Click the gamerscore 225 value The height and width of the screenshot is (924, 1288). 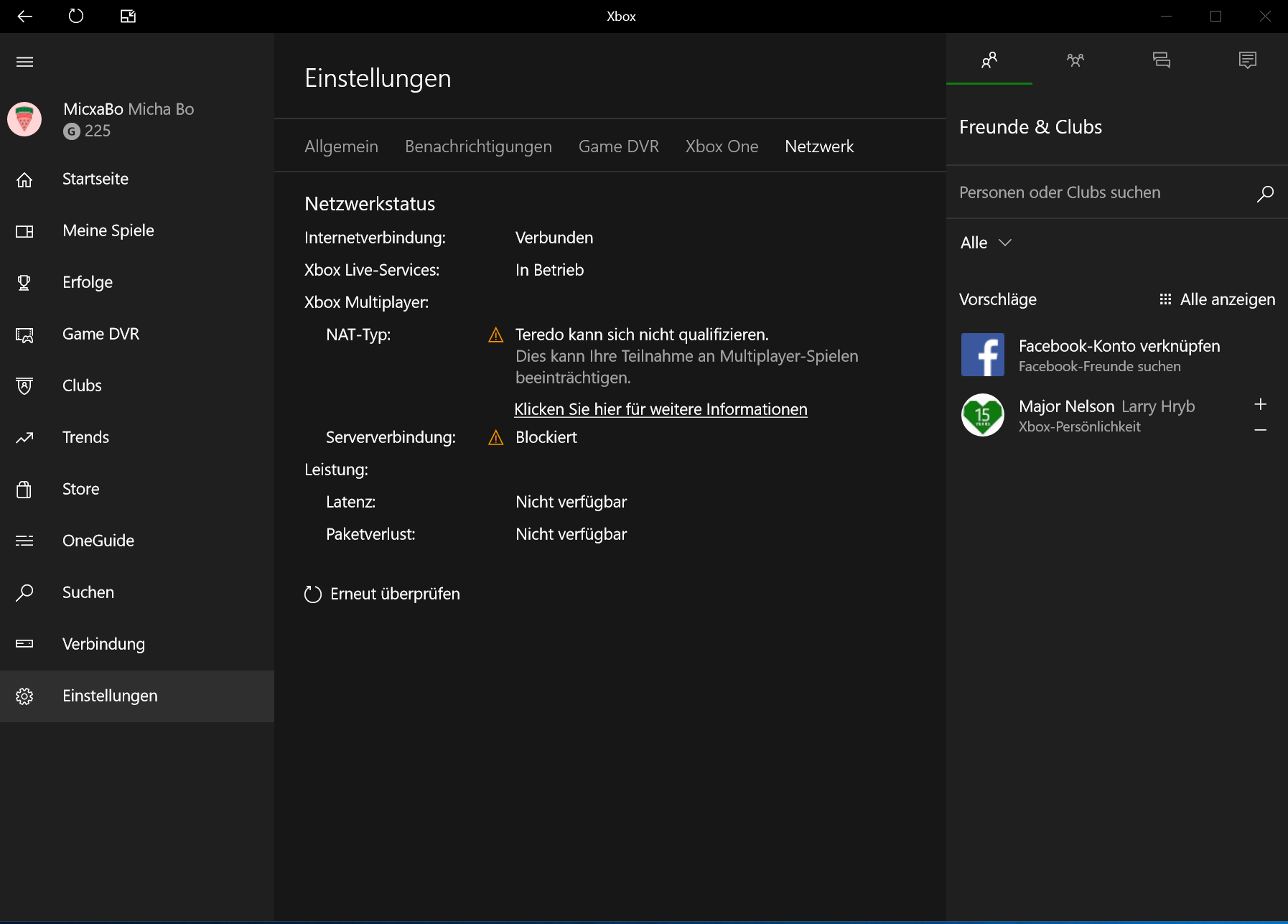point(98,131)
